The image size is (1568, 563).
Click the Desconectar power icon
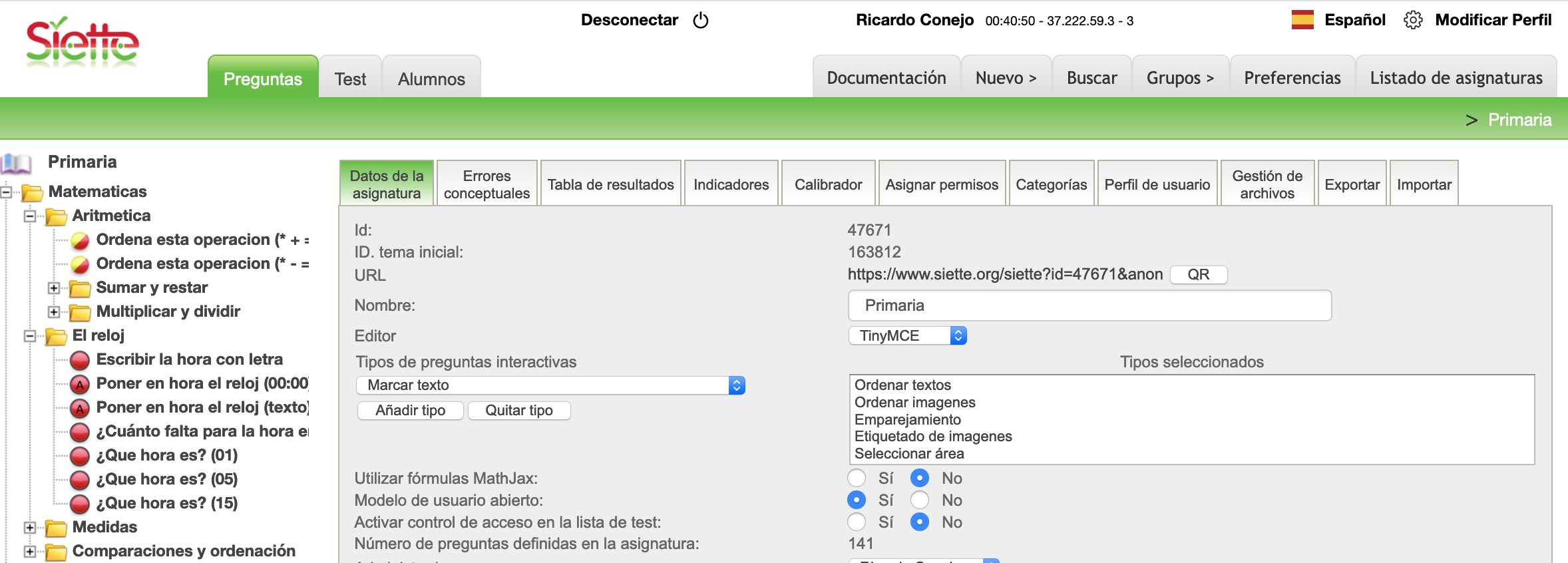click(700, 21)
